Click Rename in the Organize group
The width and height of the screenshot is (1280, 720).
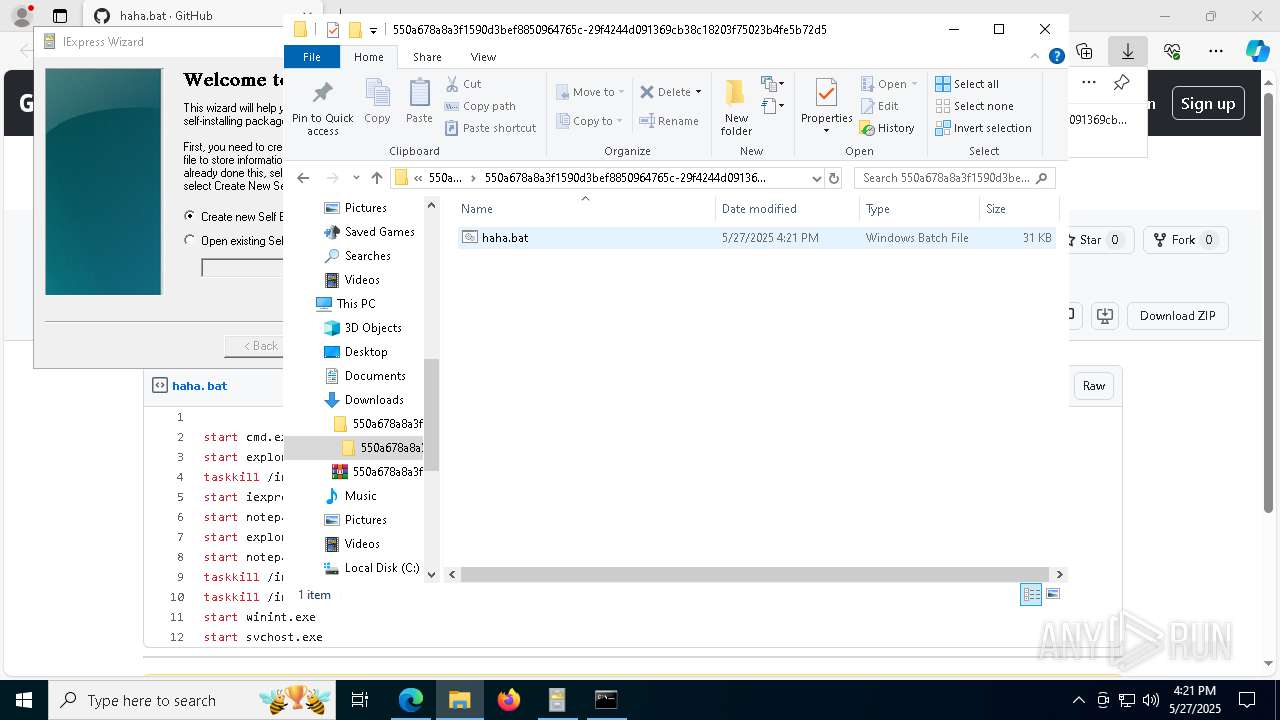pyautogui.click(x=669, y=121)
